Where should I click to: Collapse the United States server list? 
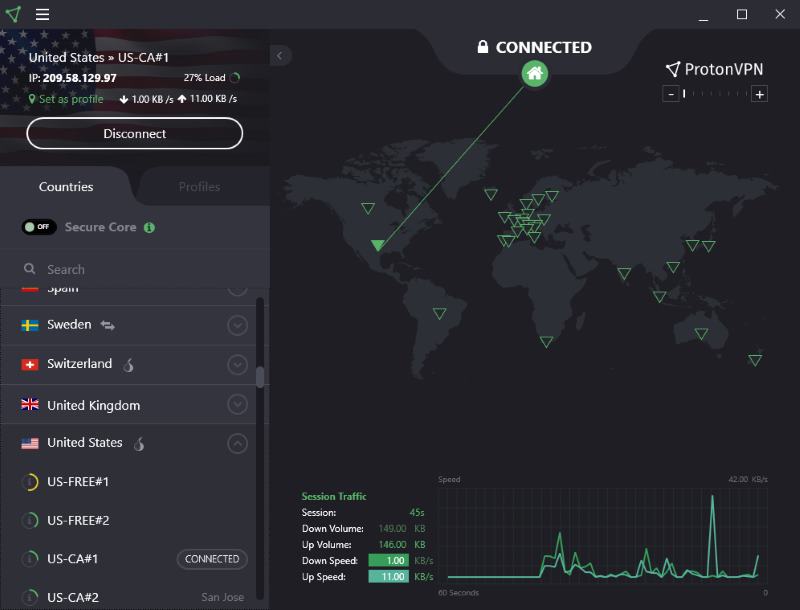tap(237, 443)
